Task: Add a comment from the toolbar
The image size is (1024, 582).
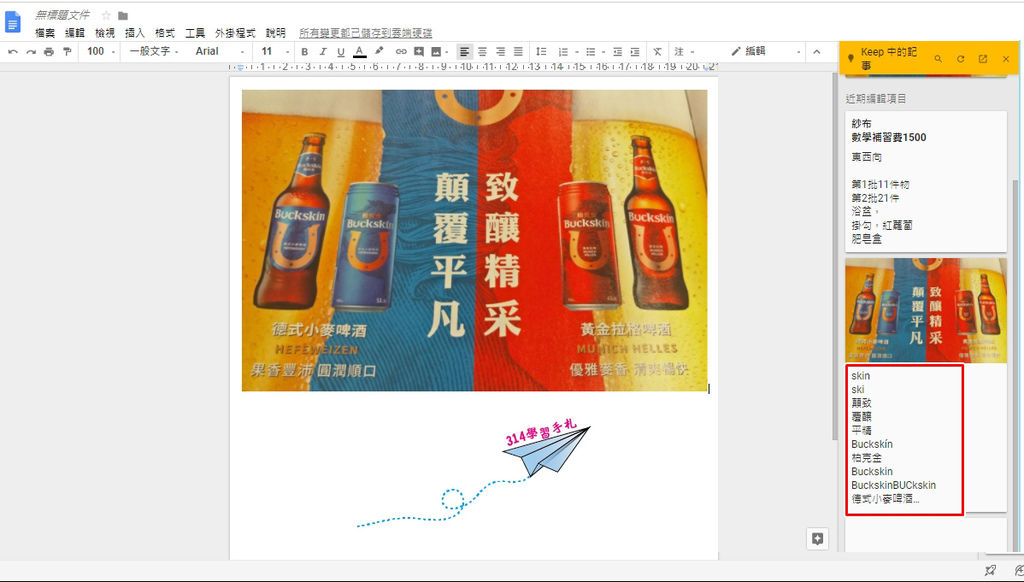Action: (419, 52)
